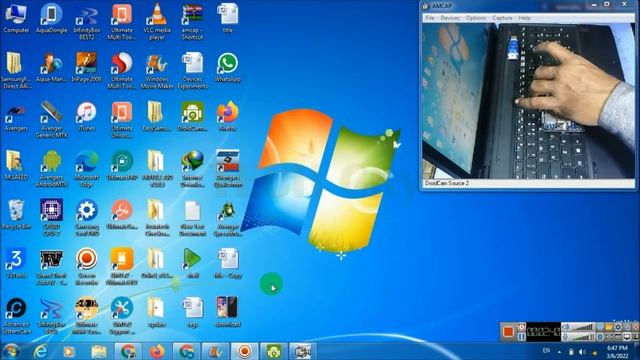
Task: Switch to the screen recorder taskbar button
Action: [x=244, y=351]
